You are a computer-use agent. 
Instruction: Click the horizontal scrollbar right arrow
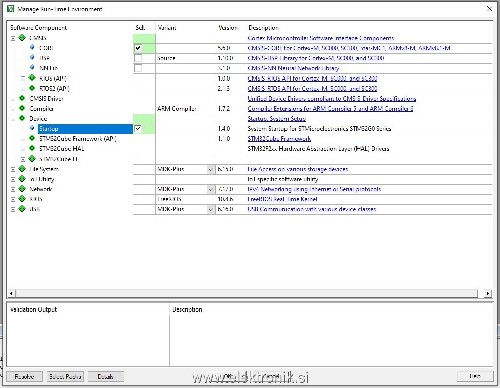pos(488,293)
